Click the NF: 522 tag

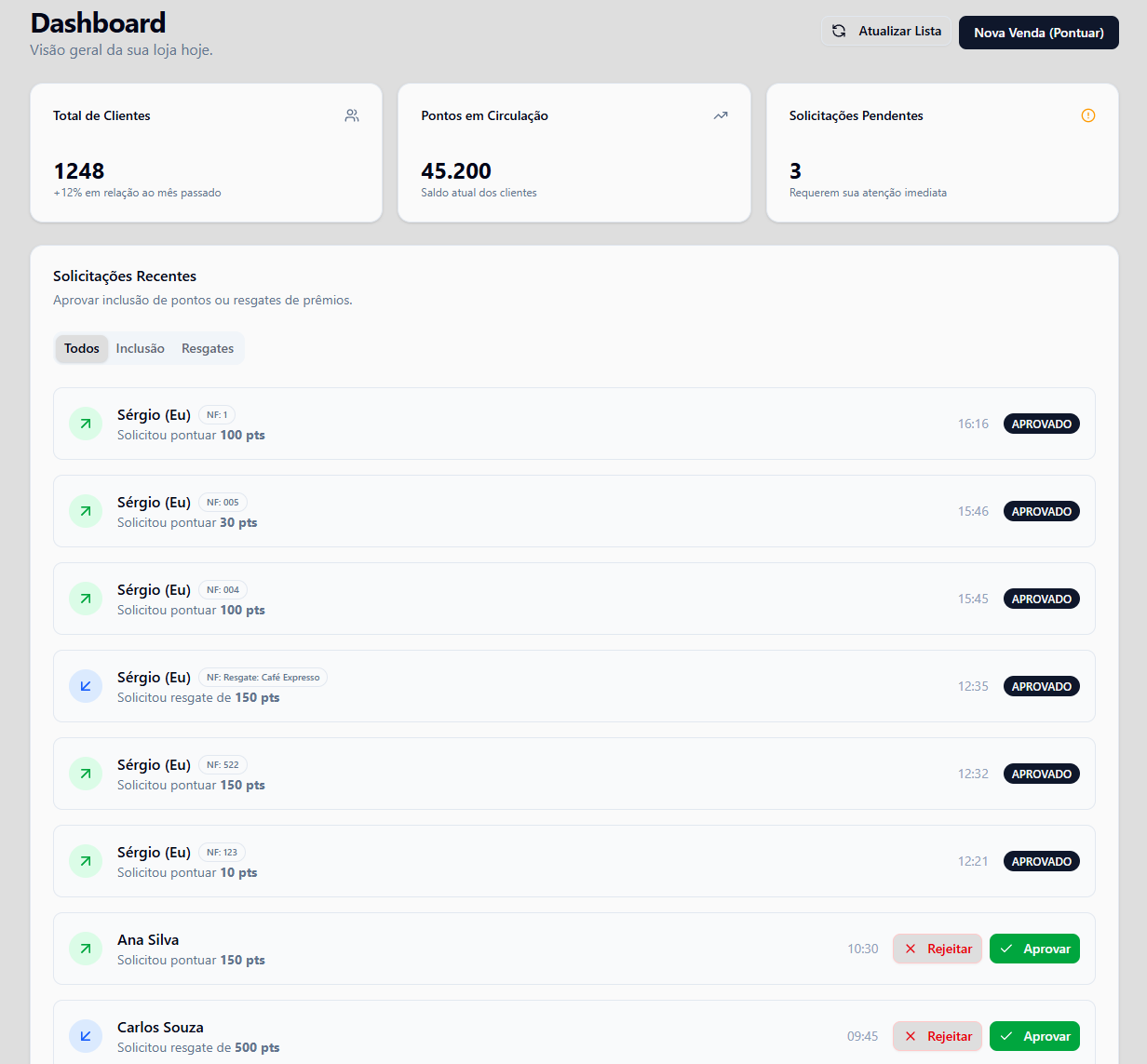tap(223, 765)
